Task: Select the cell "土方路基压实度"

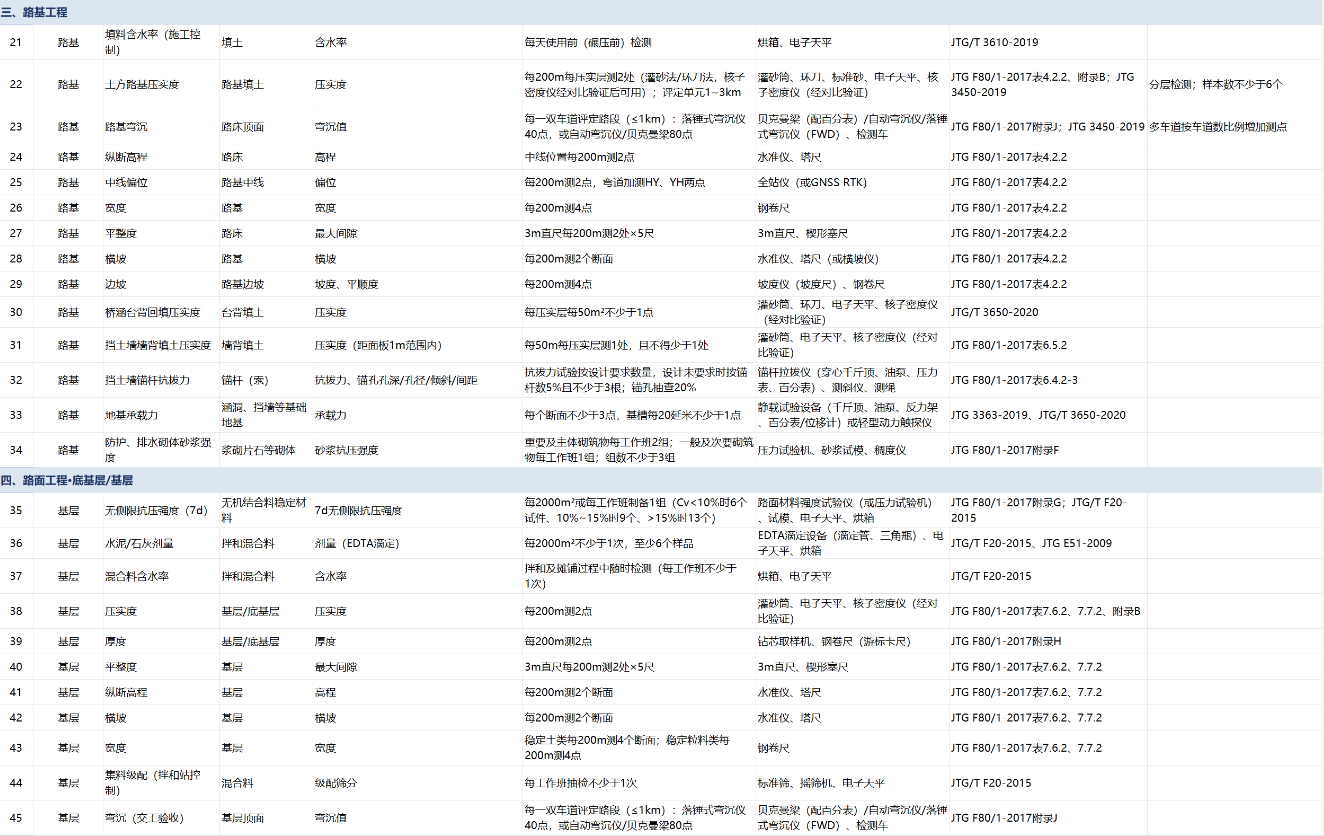Action: click(142, 85)
